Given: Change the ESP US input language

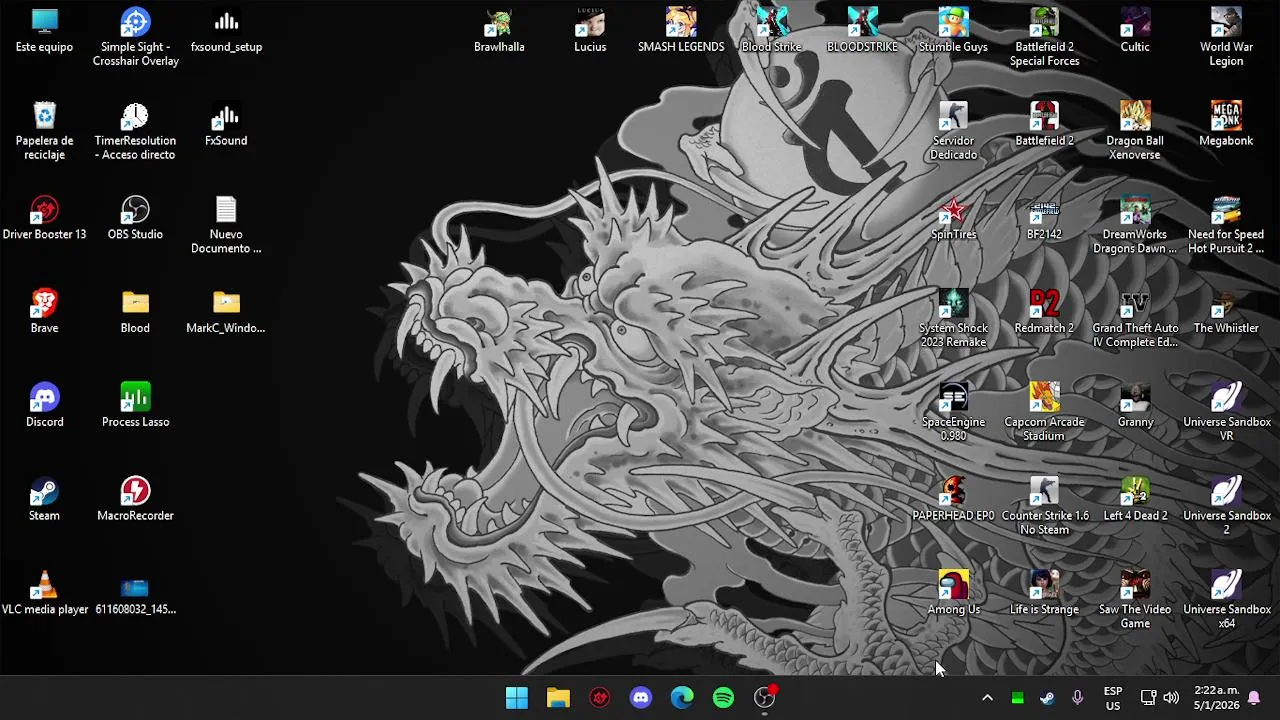Looking at the screenshot, I should pos(1112,698).
